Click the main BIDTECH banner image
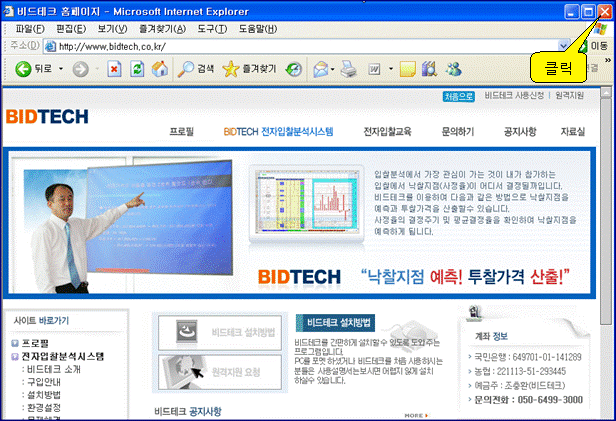 pos(299,223)
